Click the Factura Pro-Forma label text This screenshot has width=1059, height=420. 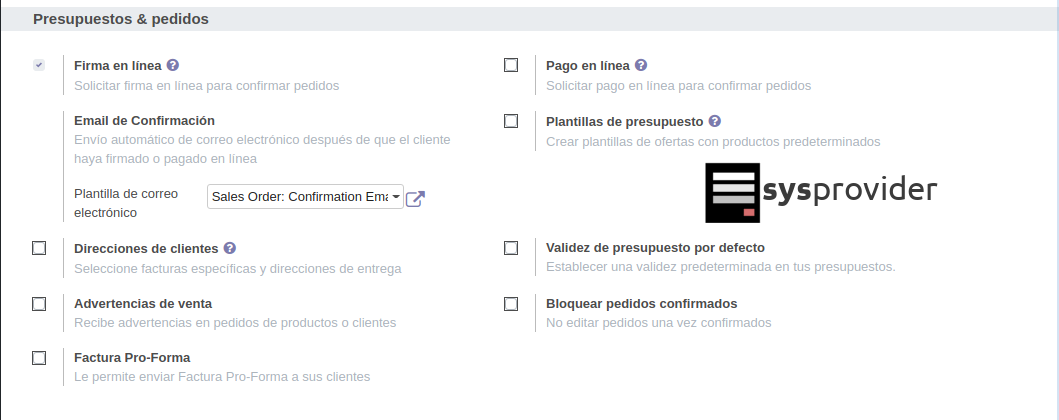click(132, 358)
